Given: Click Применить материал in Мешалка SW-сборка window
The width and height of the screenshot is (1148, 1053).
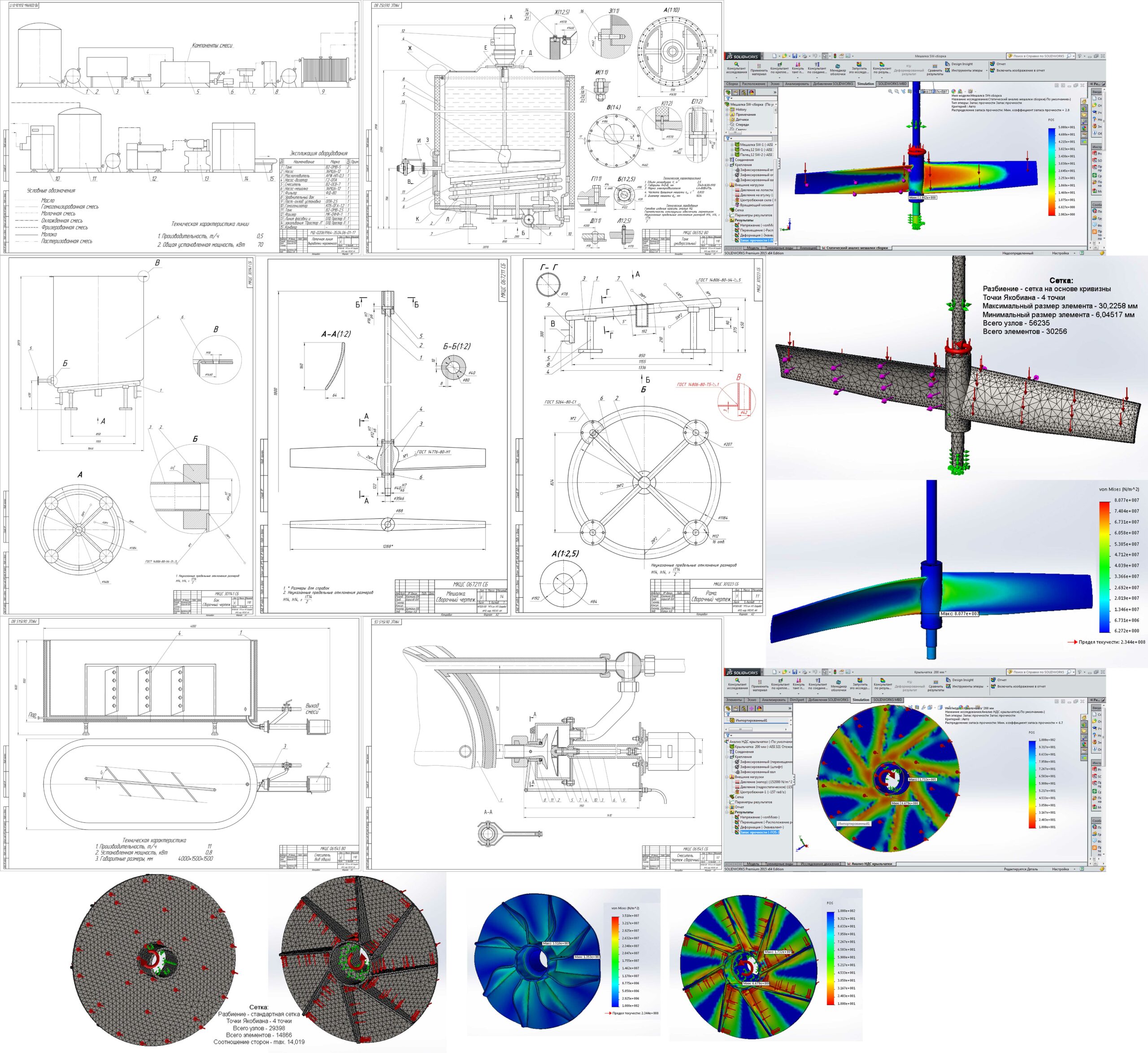Looking at the screenshot, I should tap(759, 69).
